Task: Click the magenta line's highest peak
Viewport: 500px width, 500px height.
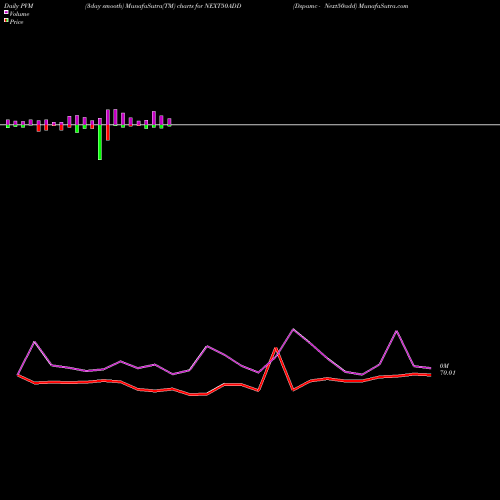Action: click(x=293, y=329)
